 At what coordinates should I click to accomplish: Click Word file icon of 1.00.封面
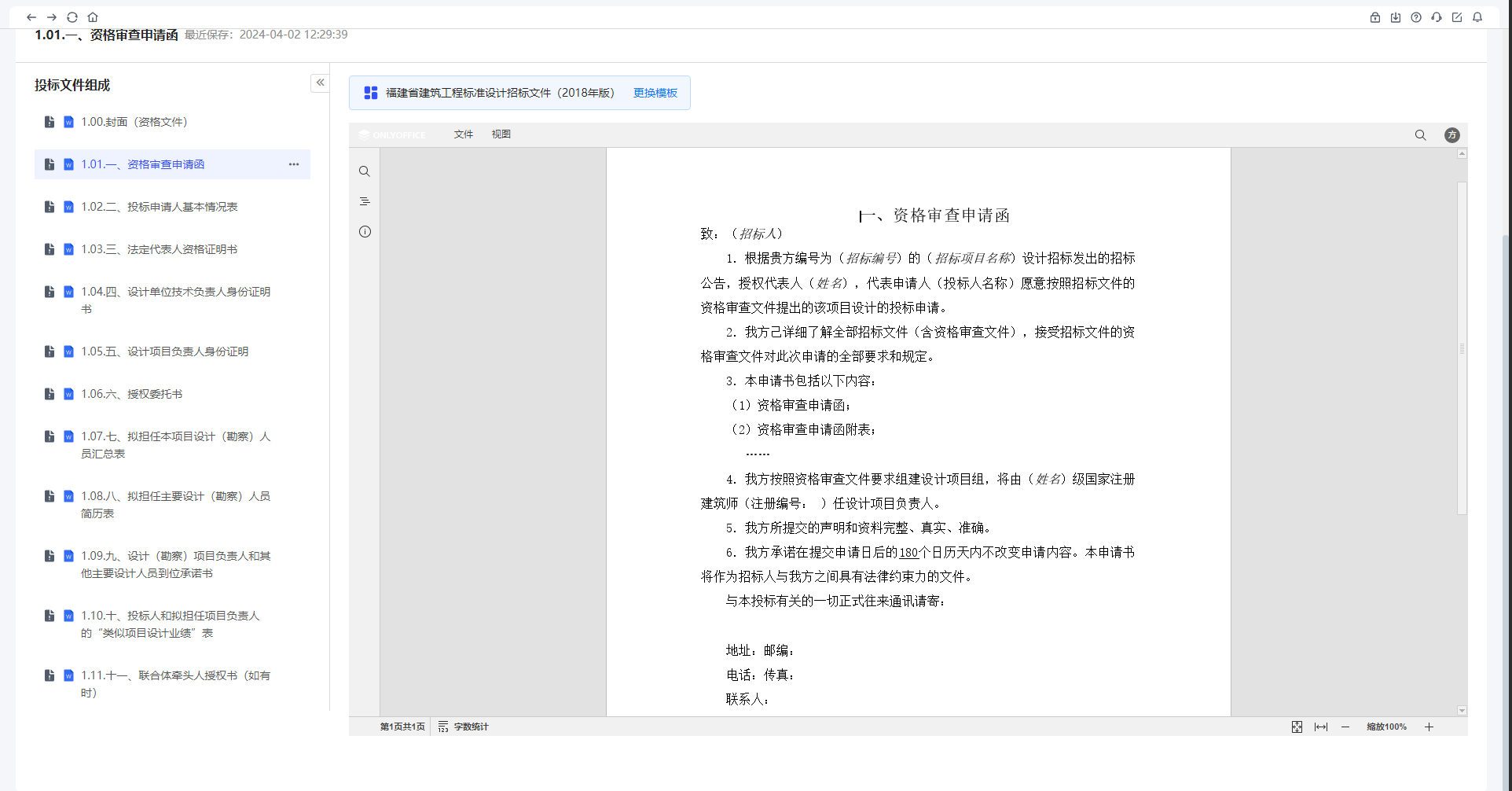68,122
